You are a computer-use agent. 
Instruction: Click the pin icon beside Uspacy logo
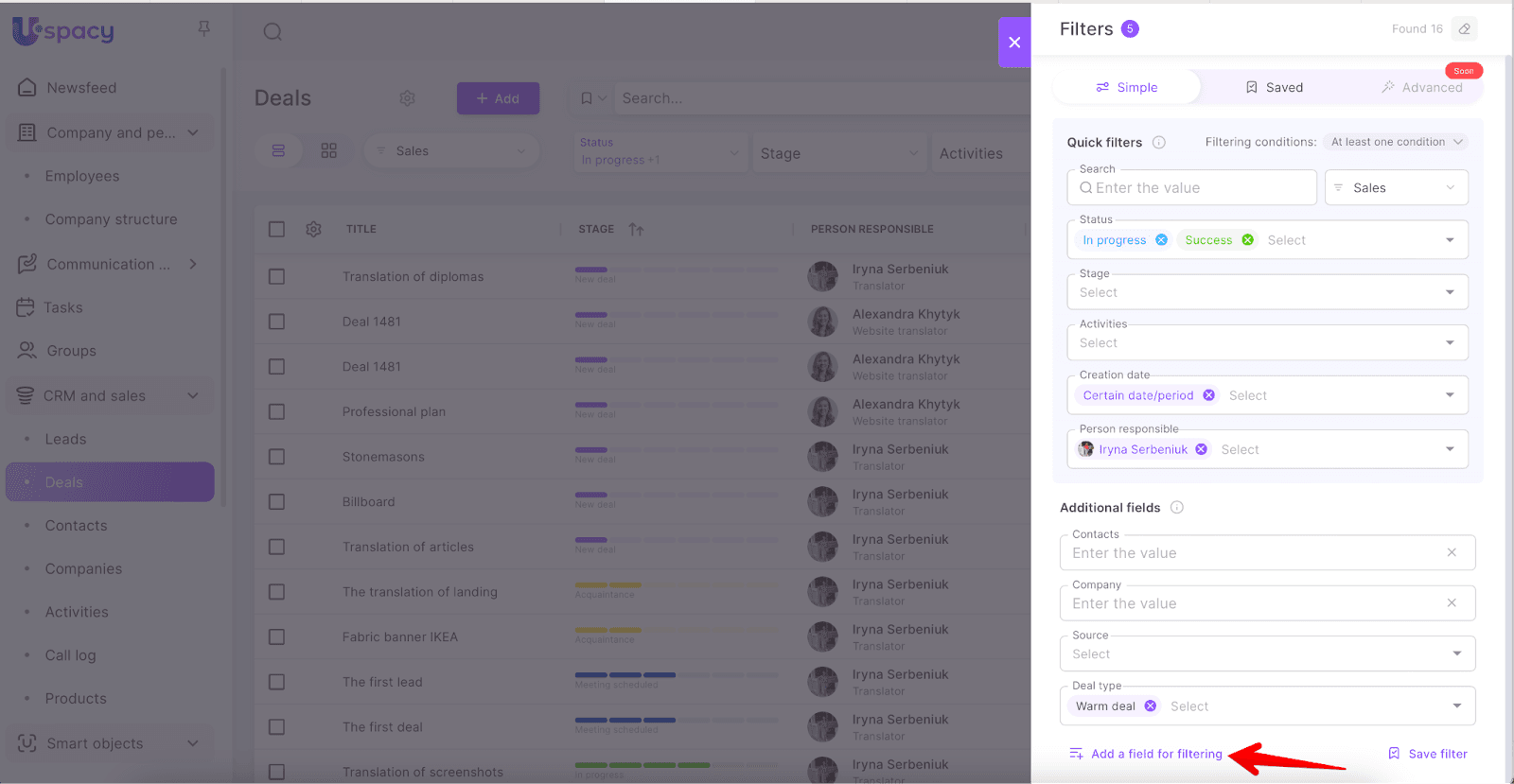pyautogui.click(x=203, y=29)
